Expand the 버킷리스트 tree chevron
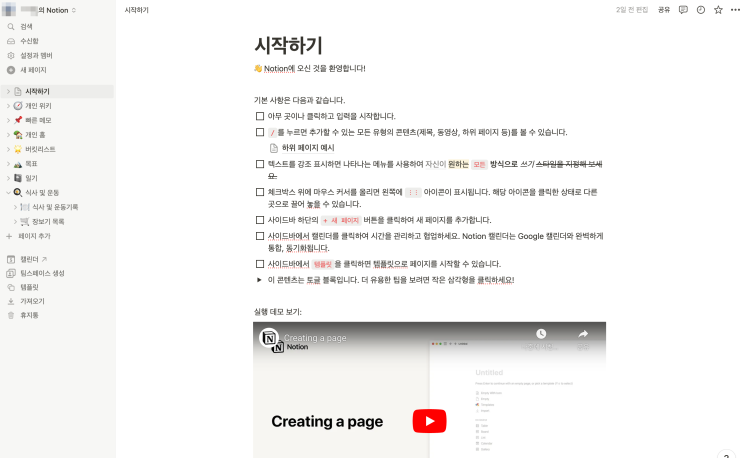The image size is (743, 458). 8,149
